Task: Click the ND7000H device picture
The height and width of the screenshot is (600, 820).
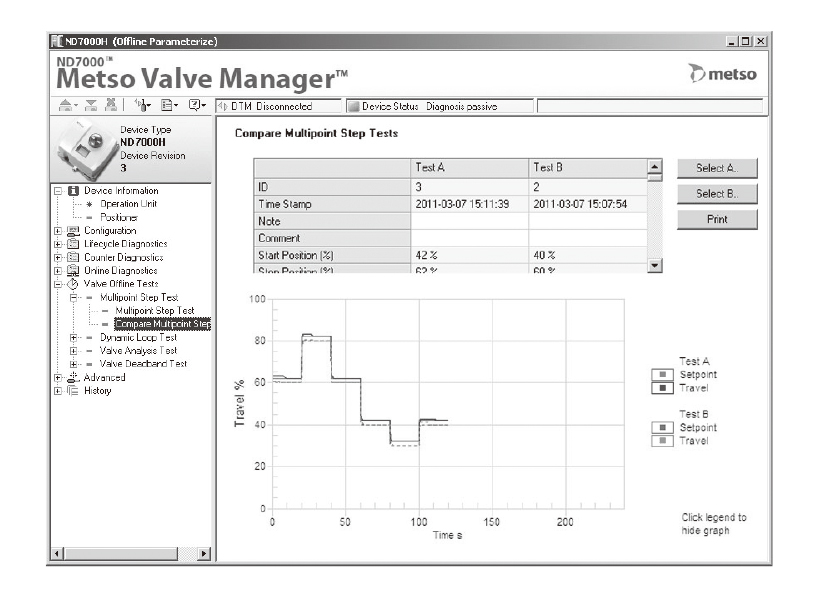Action: tap(86, 149)
